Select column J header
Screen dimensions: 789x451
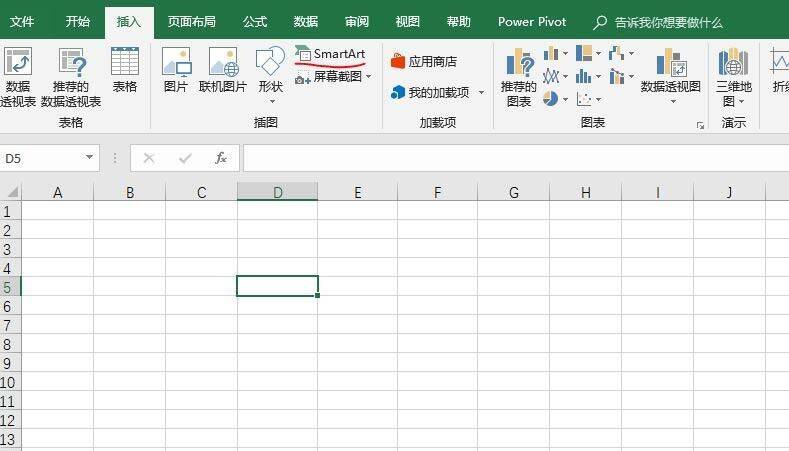coord(729,192)
